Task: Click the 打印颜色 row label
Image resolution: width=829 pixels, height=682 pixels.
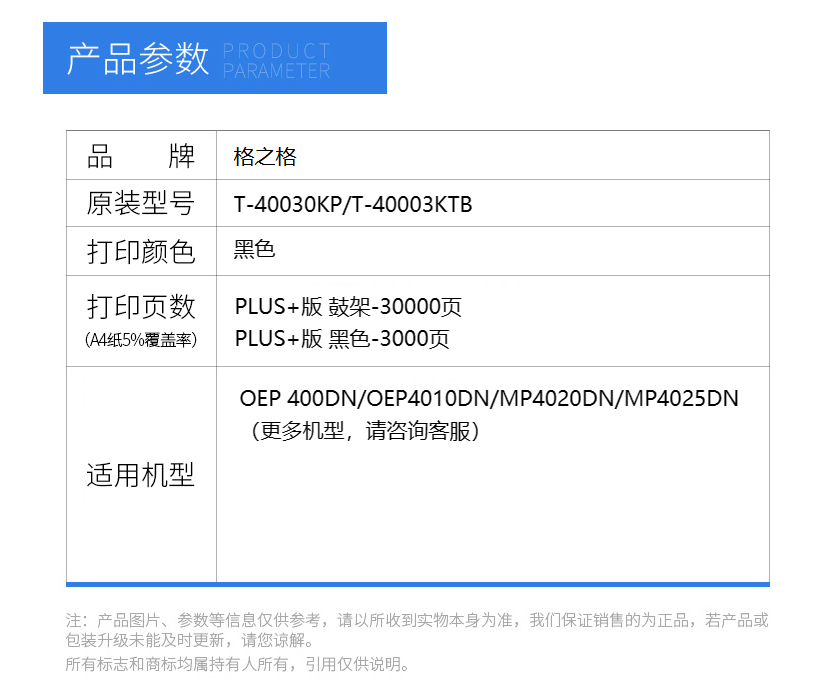Action: coord(141,252)
